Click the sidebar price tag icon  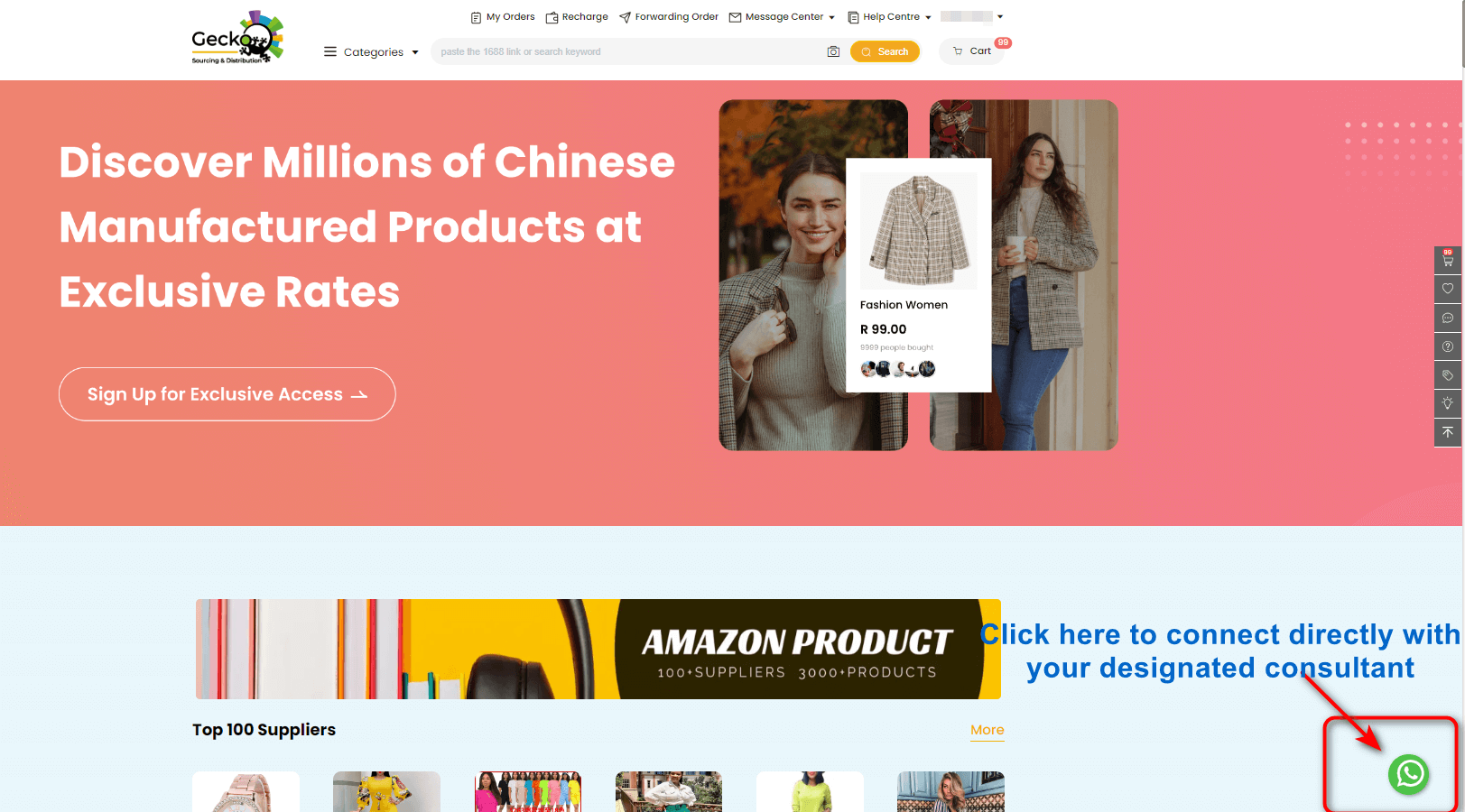1448,375
